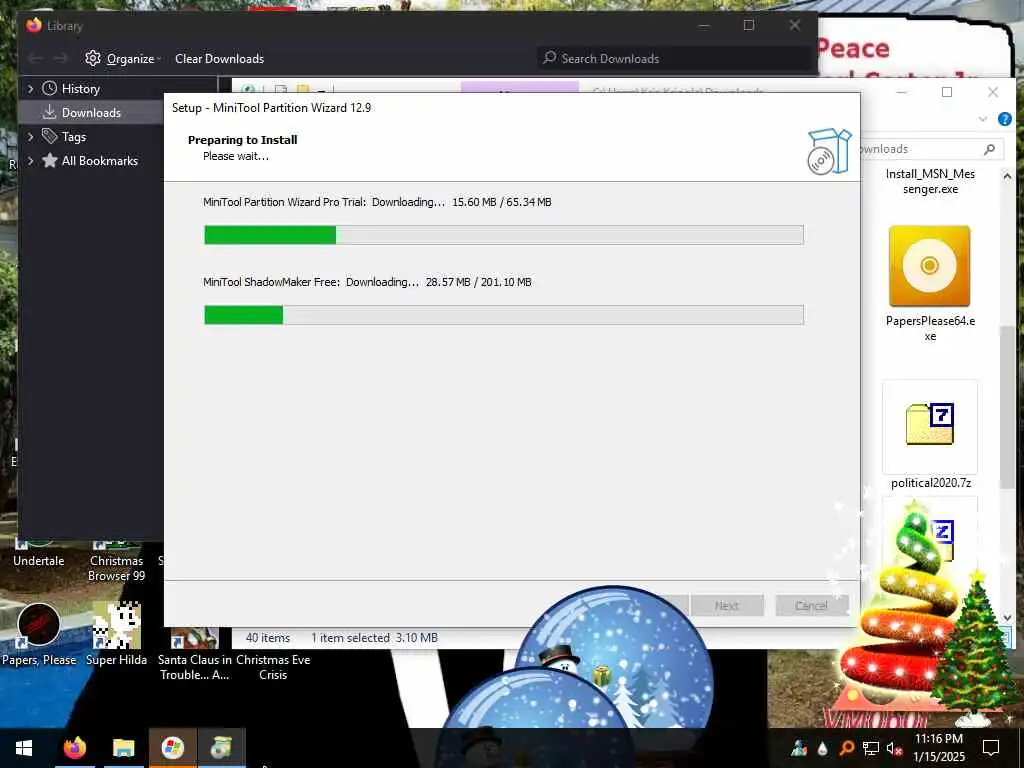Click the setup box-and-disc icon

tap(829, 152)
